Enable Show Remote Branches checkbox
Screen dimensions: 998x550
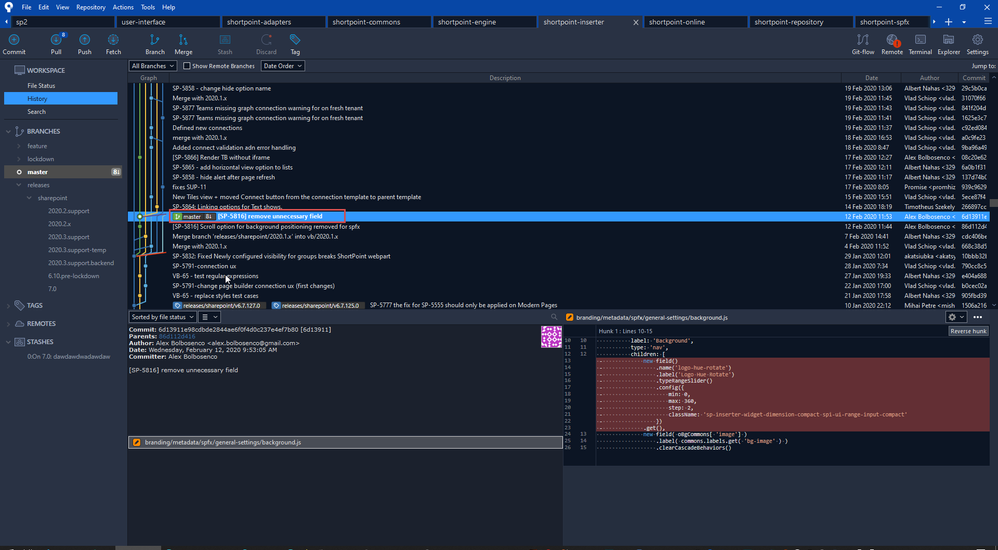[186, 66]
